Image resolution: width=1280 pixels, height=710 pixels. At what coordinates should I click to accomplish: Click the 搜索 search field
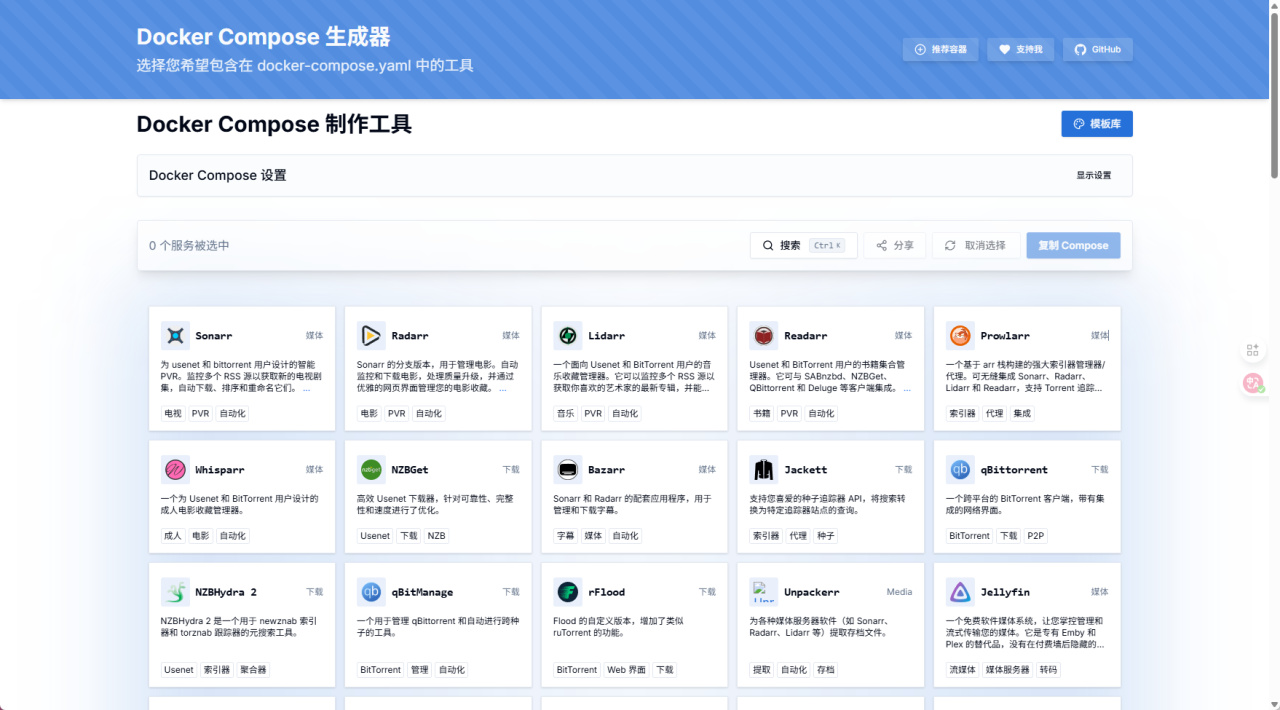point(804,245)
